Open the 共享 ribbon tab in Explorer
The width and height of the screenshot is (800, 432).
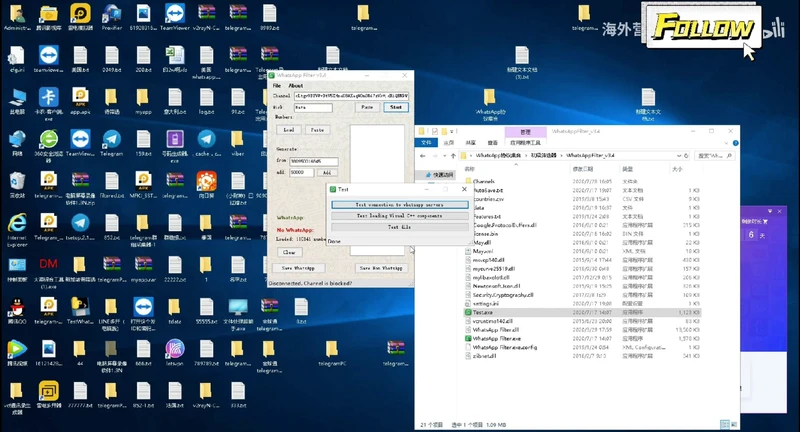[x=470, y=143]
